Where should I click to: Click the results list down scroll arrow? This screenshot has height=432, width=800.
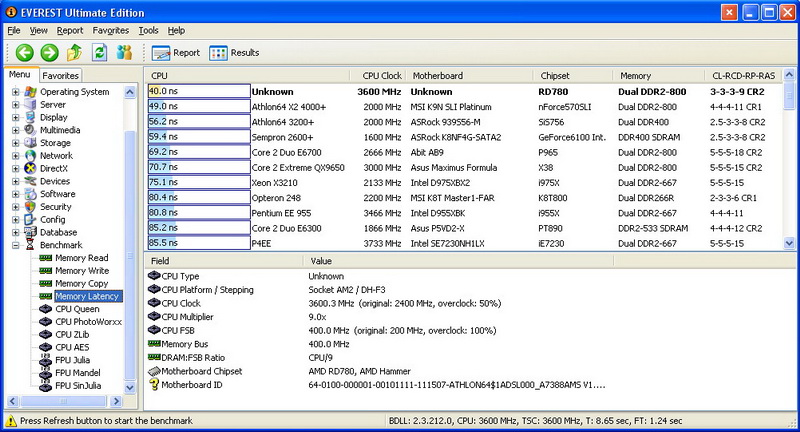point(789,244)
